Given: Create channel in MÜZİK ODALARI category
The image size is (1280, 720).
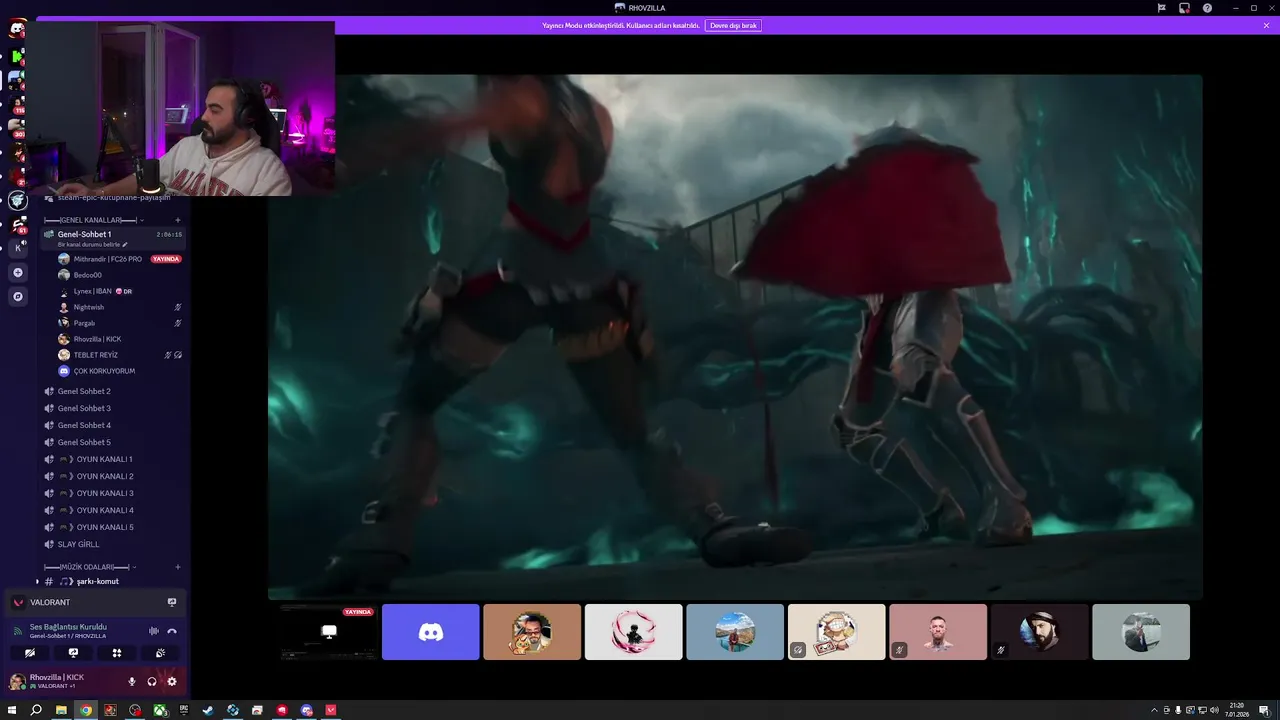Looking at the screenshot, I should 178,567.
